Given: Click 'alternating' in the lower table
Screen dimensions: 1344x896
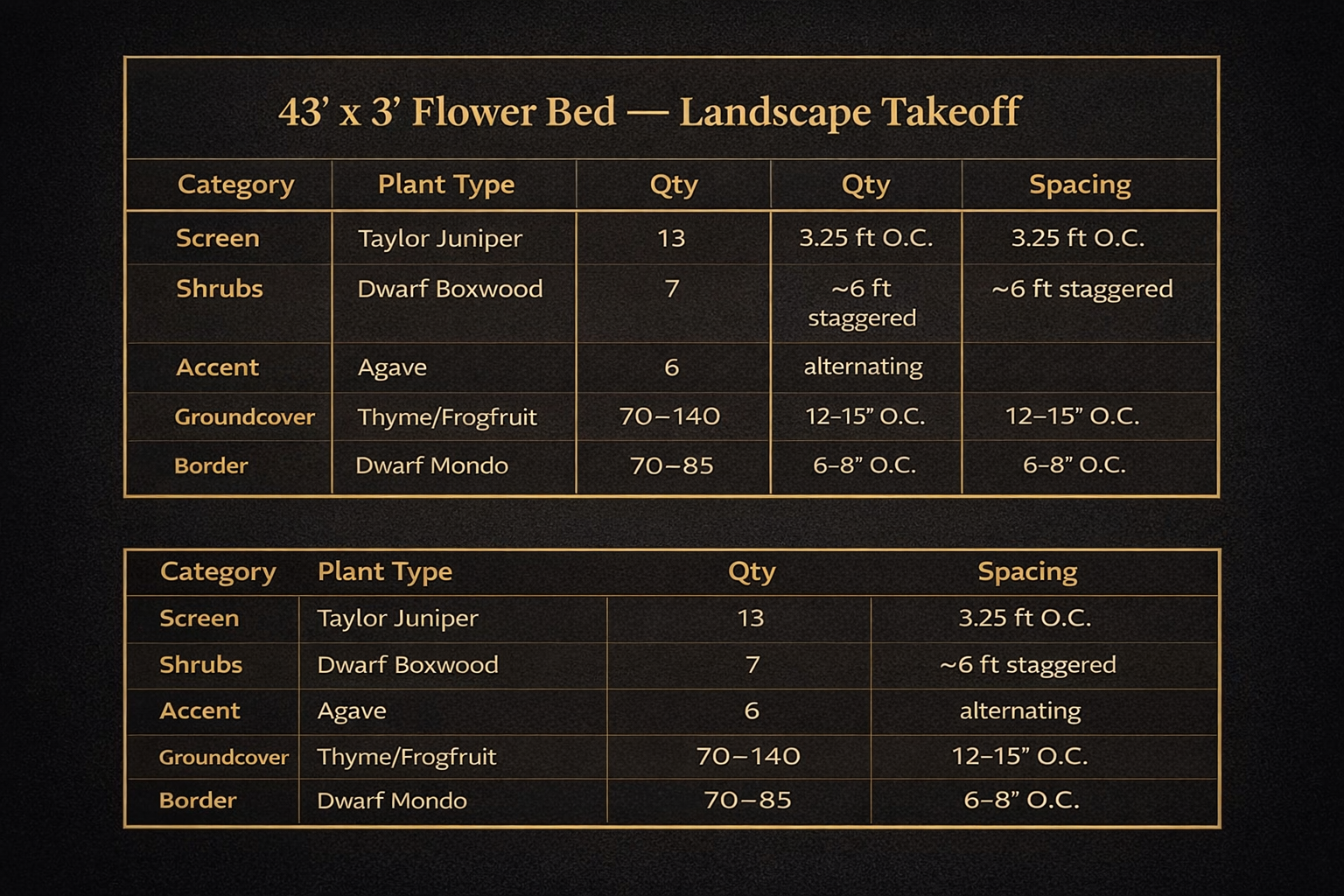Looking at the screenshot, I should coord(1020,710).
